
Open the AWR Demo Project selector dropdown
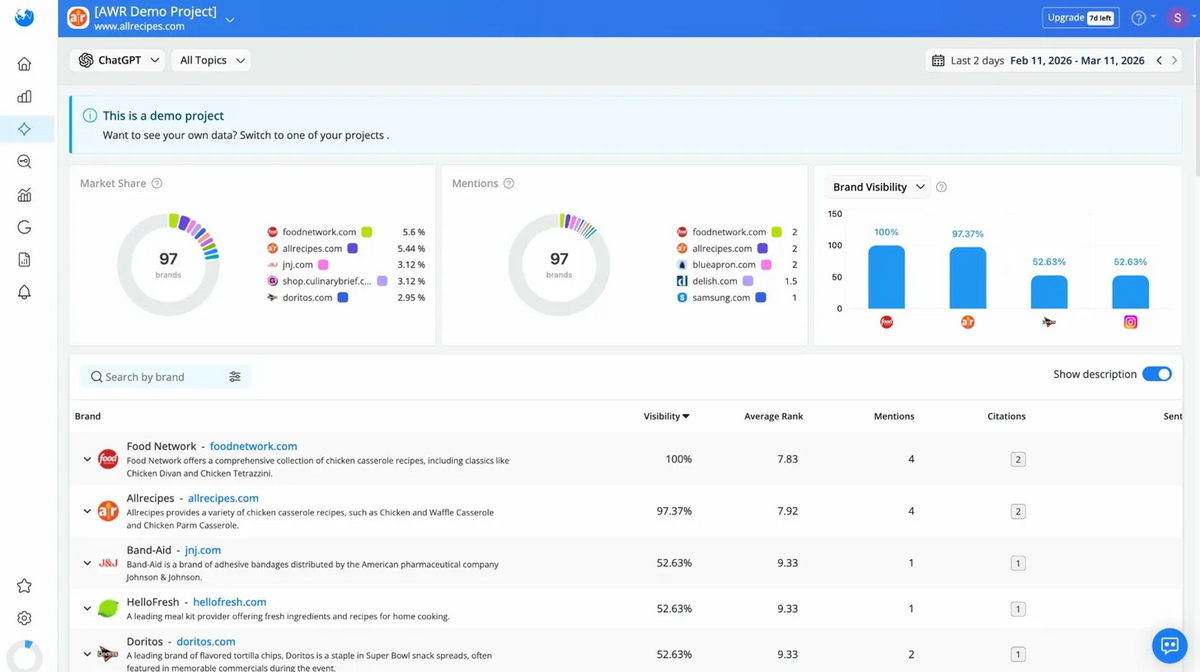pyautogui.click(x=230, y=19)
